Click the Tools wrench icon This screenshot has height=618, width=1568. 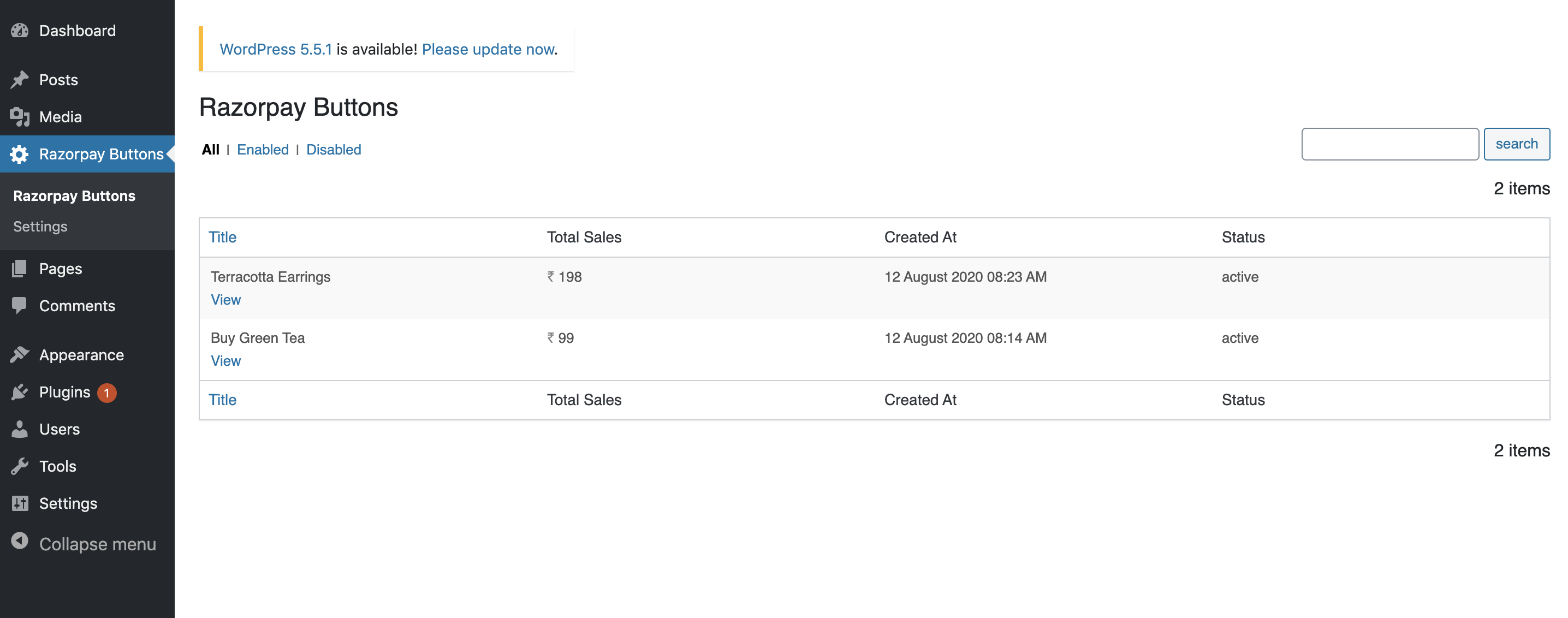(x=20, y=466)
